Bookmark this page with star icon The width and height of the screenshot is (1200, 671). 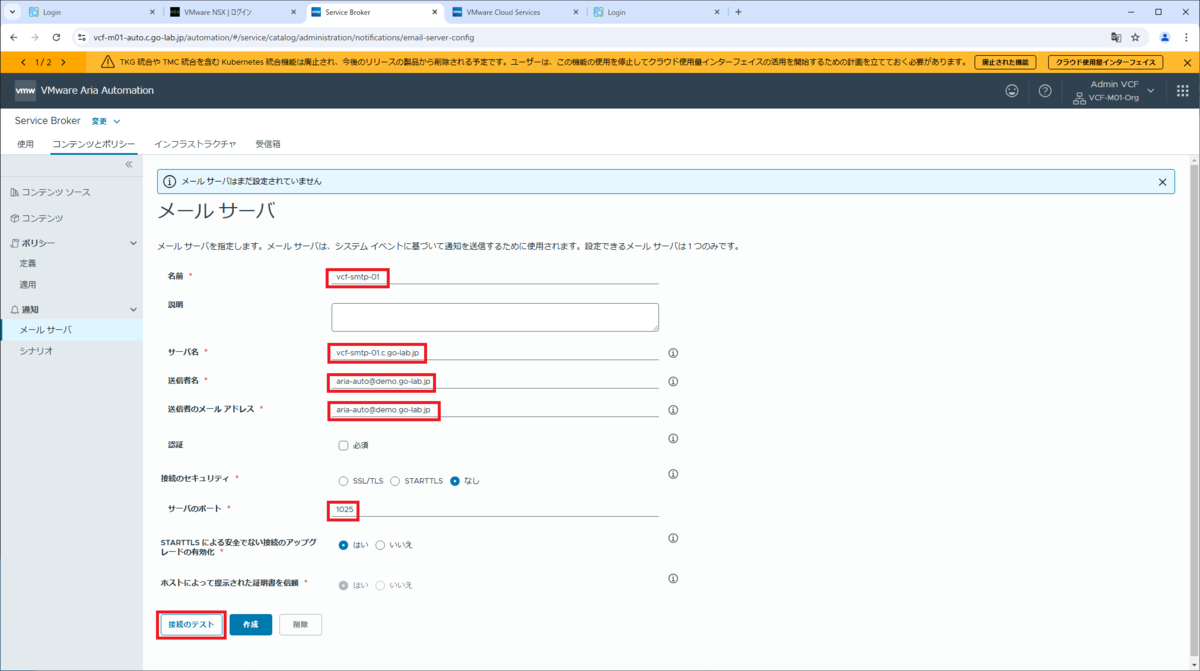point(1135,38)
